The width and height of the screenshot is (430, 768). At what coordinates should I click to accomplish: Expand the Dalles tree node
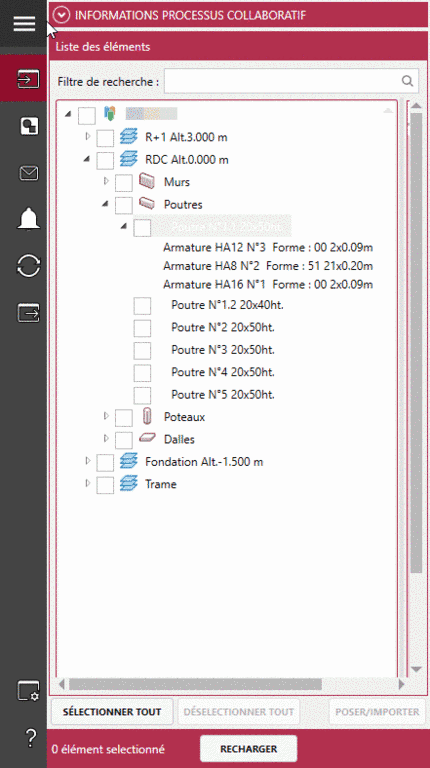point(106,438)
